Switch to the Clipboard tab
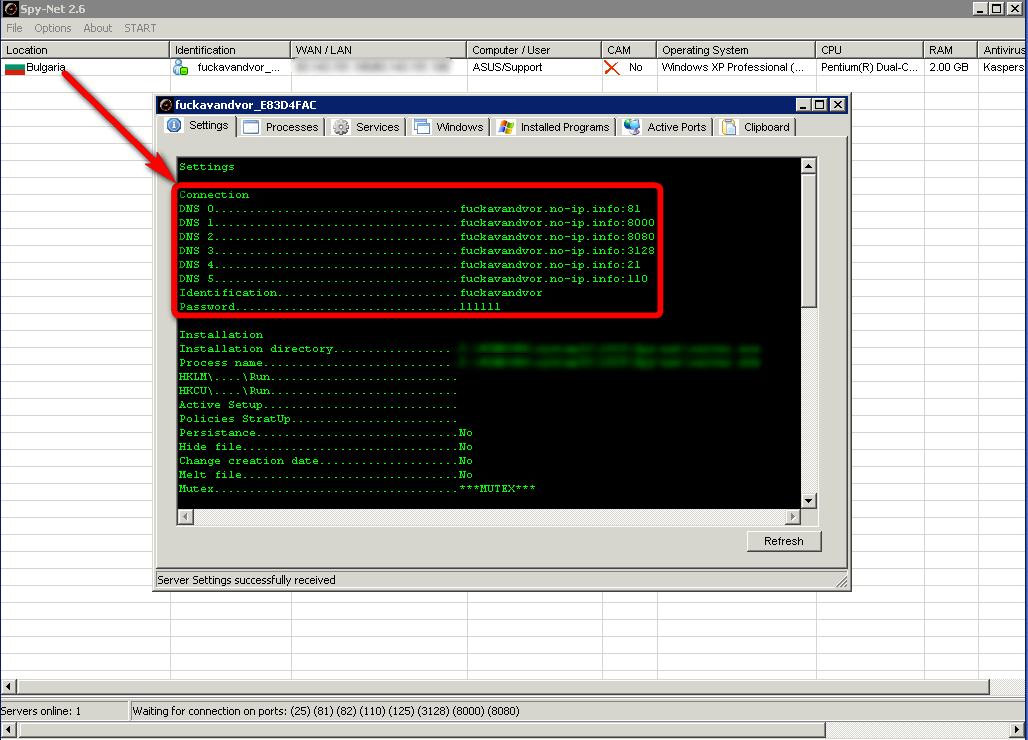The width and height of the screenshot is (1028, 740). 756,127
